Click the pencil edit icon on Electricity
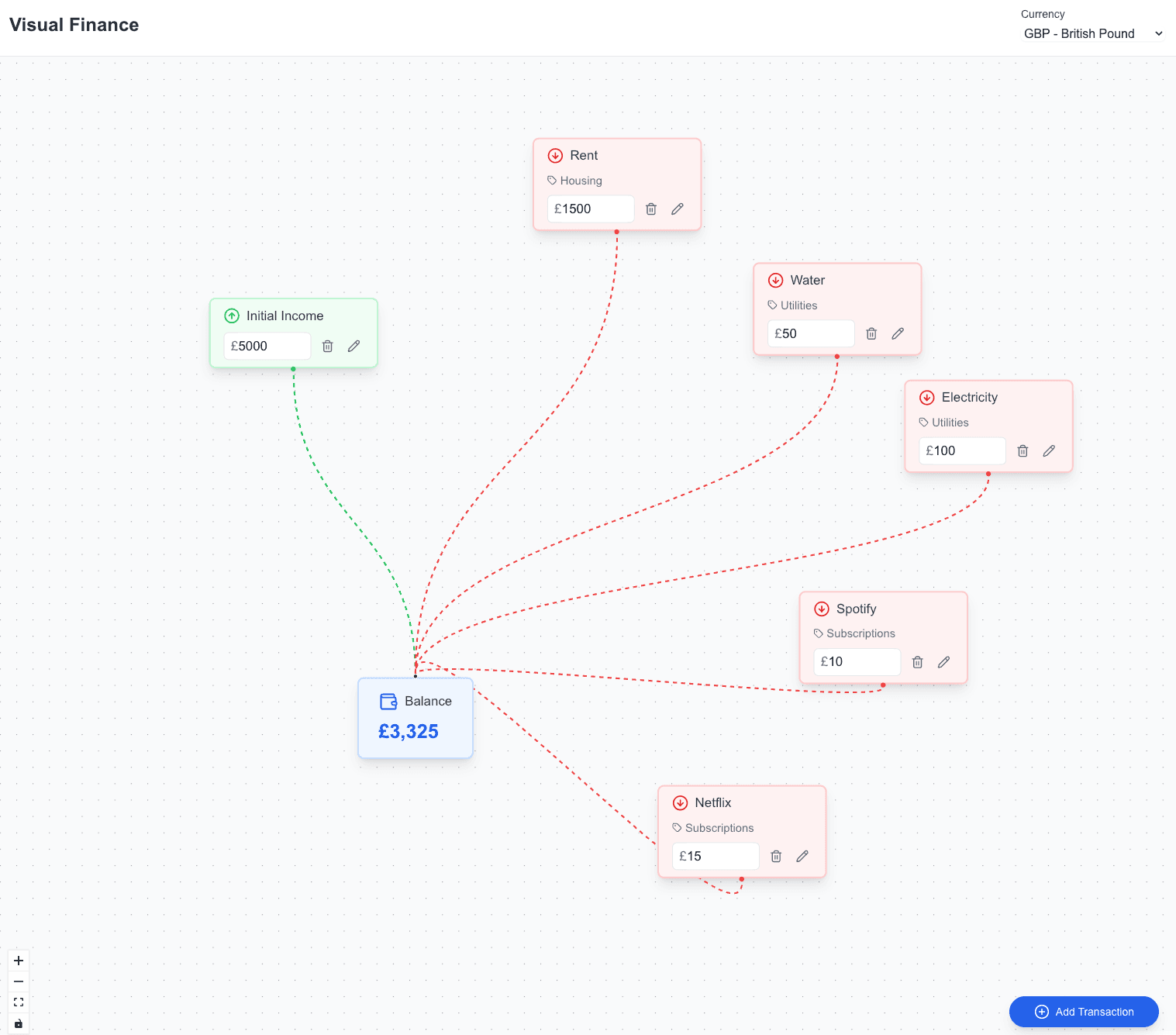 coord(1049,450)
